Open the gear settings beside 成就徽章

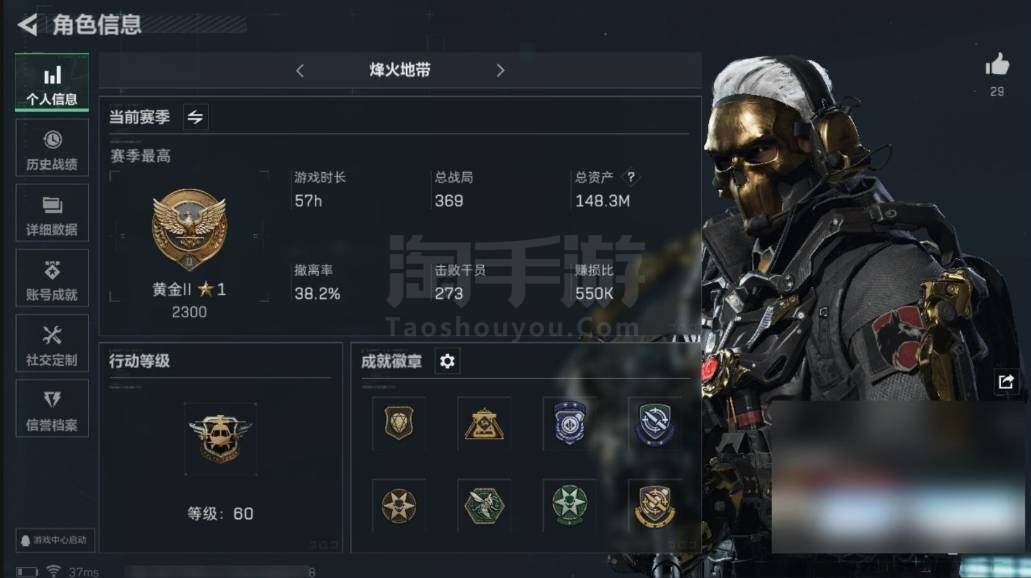(x=447, y=361)
